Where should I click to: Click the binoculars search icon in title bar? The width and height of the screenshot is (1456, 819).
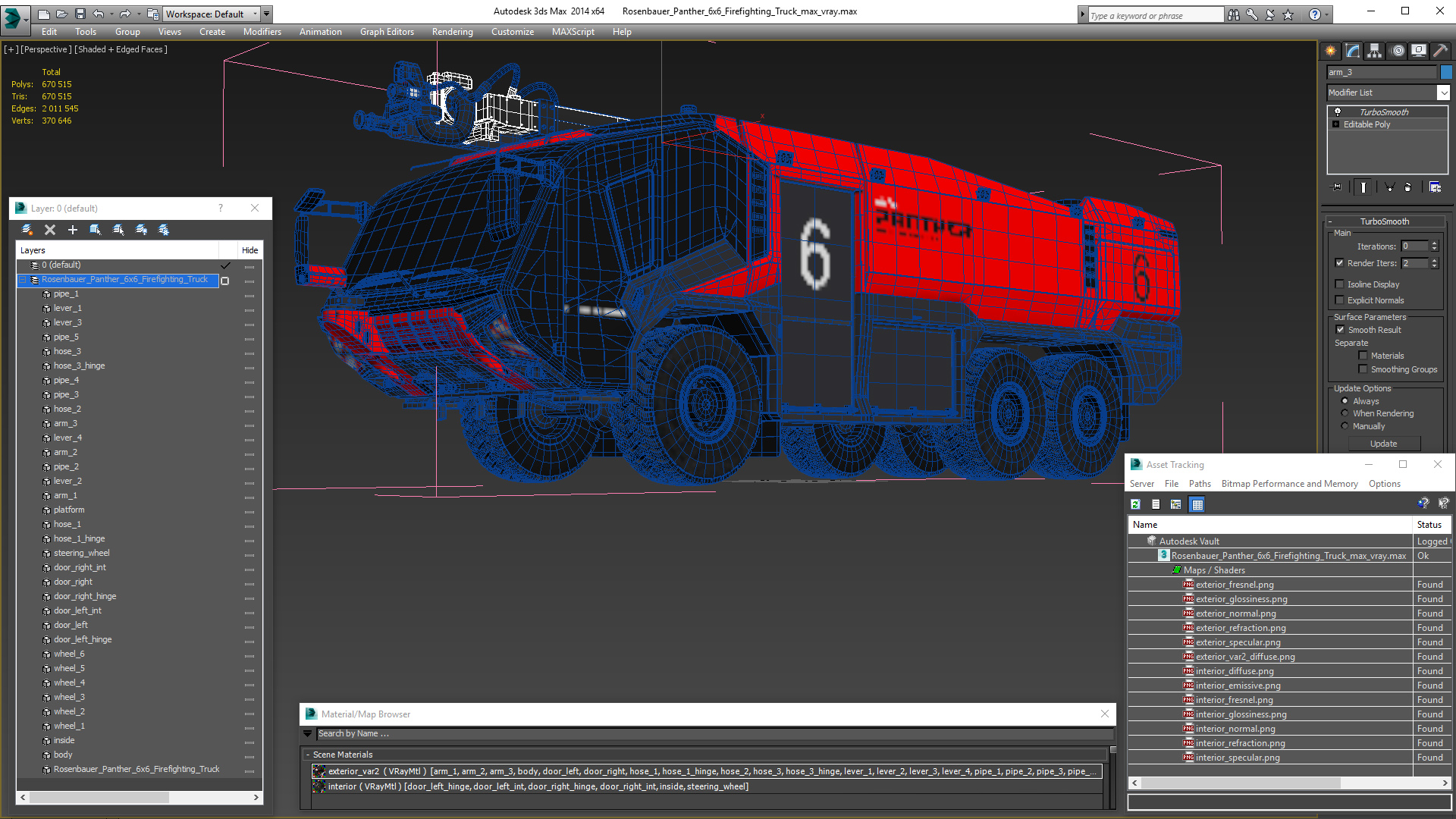tap(1234, 14)
